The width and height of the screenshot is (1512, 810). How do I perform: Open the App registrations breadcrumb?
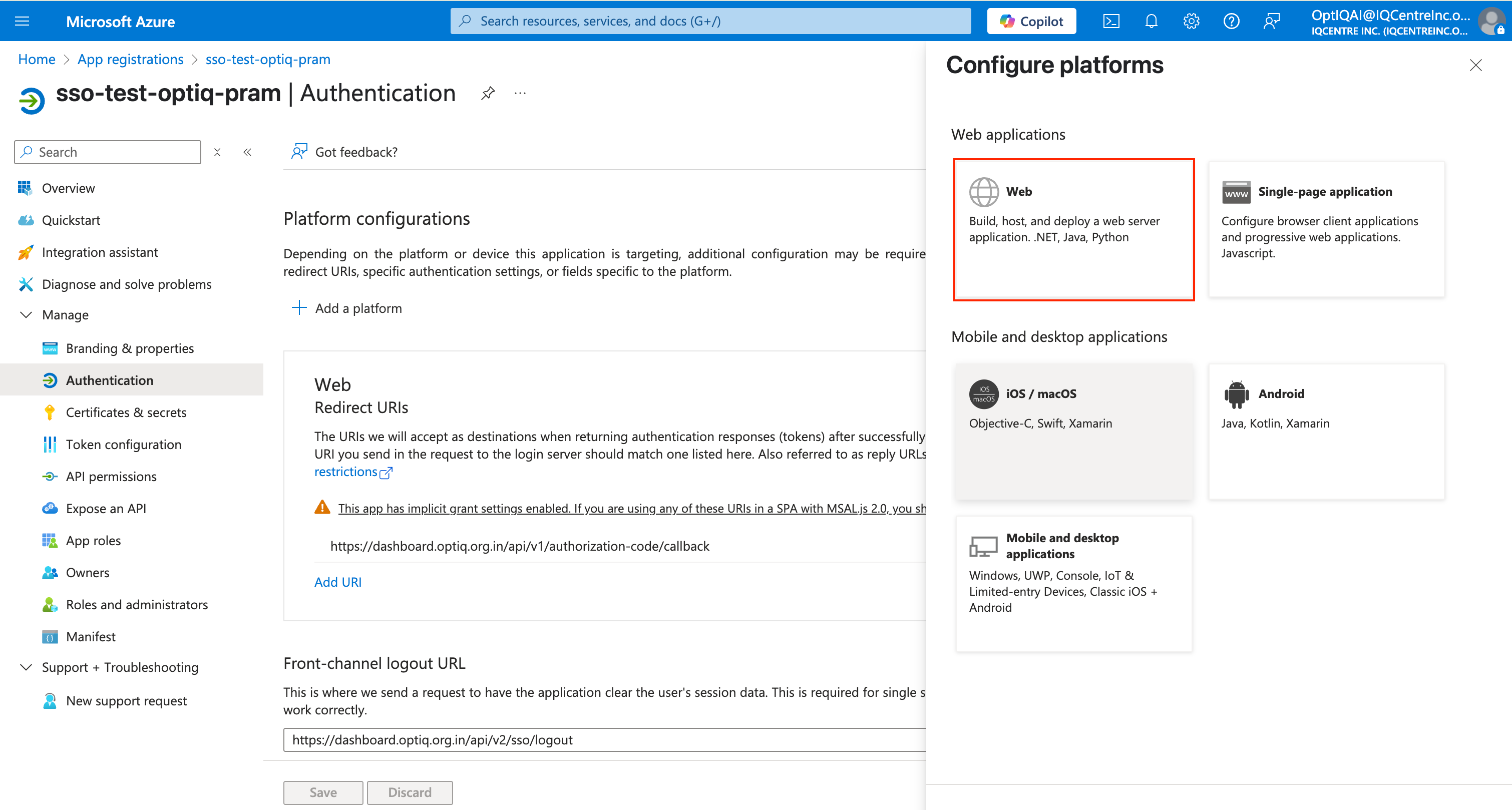click(x=130, y=59)
